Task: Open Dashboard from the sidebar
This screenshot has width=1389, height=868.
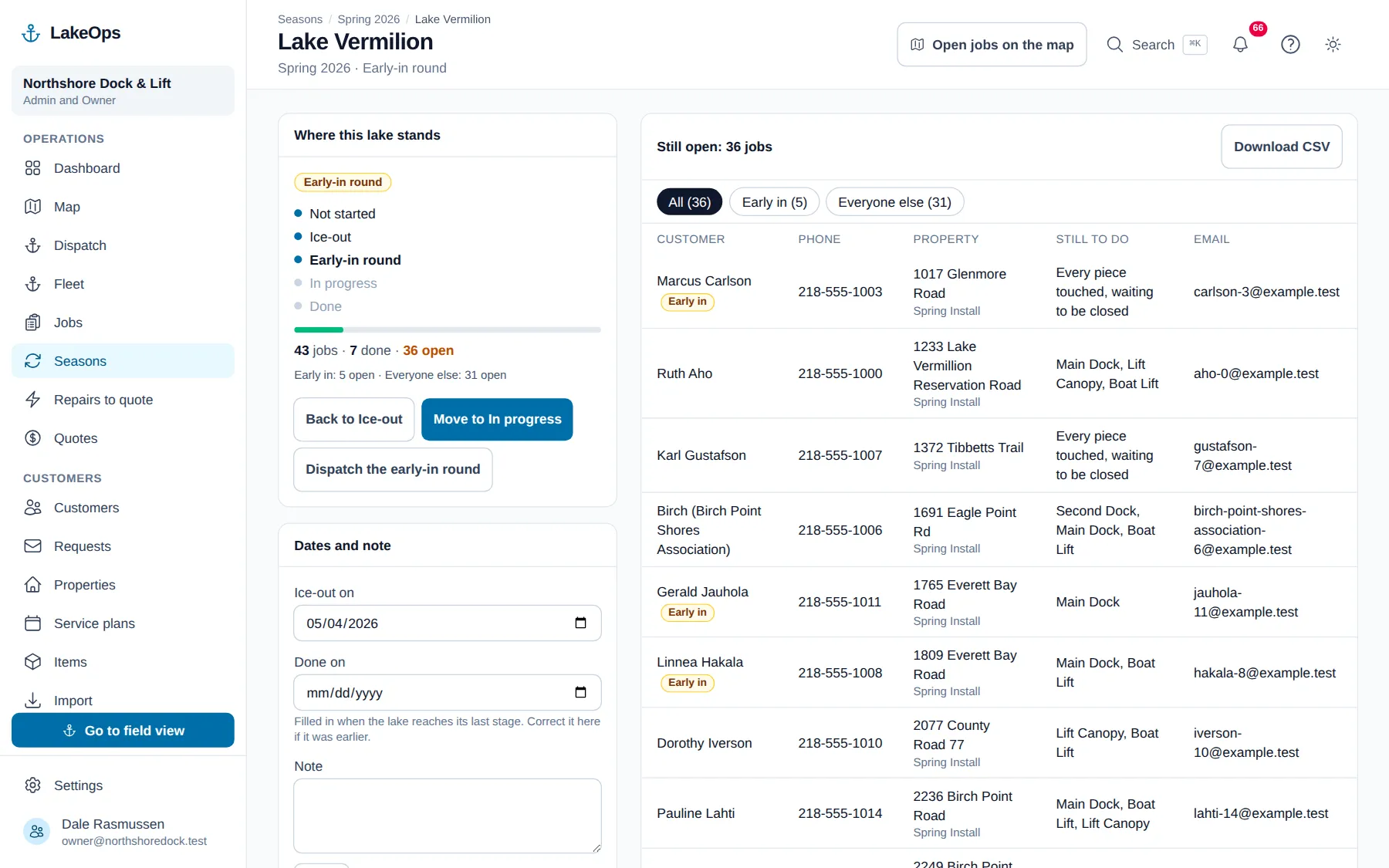Action: tap(123, 168)
